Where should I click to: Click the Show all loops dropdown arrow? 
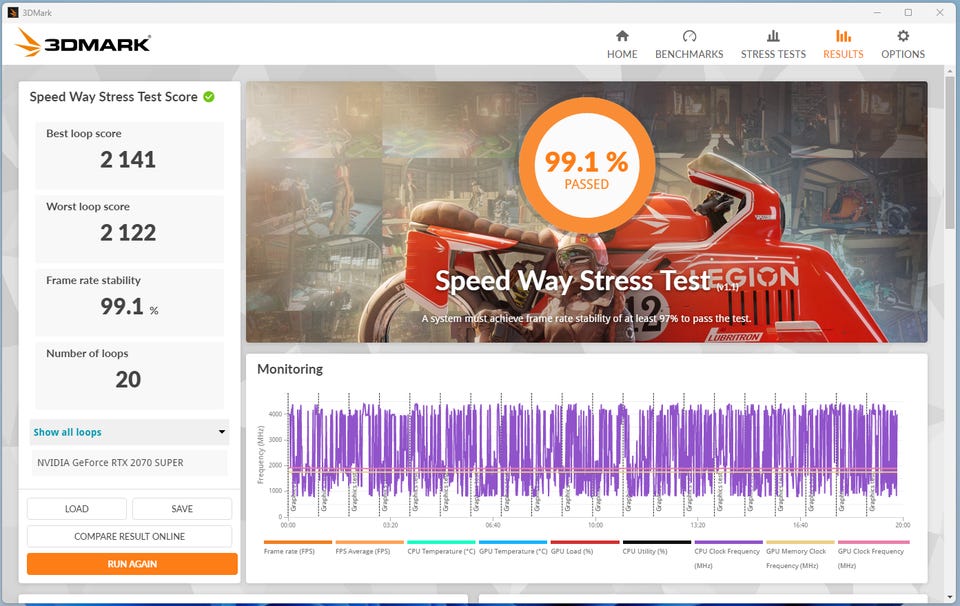click(222, 432)
